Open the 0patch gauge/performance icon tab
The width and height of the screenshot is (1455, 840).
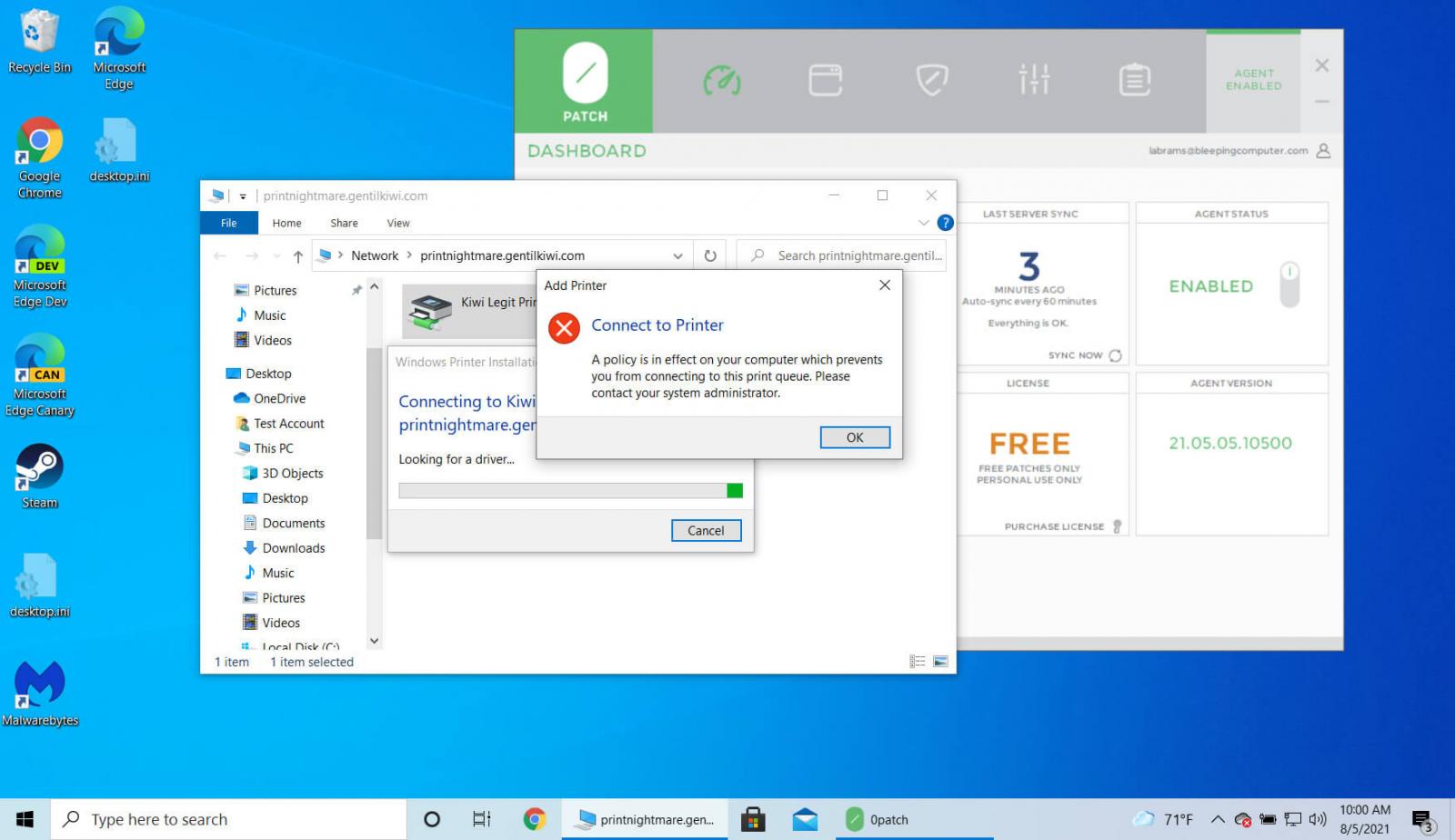[722, 80]
